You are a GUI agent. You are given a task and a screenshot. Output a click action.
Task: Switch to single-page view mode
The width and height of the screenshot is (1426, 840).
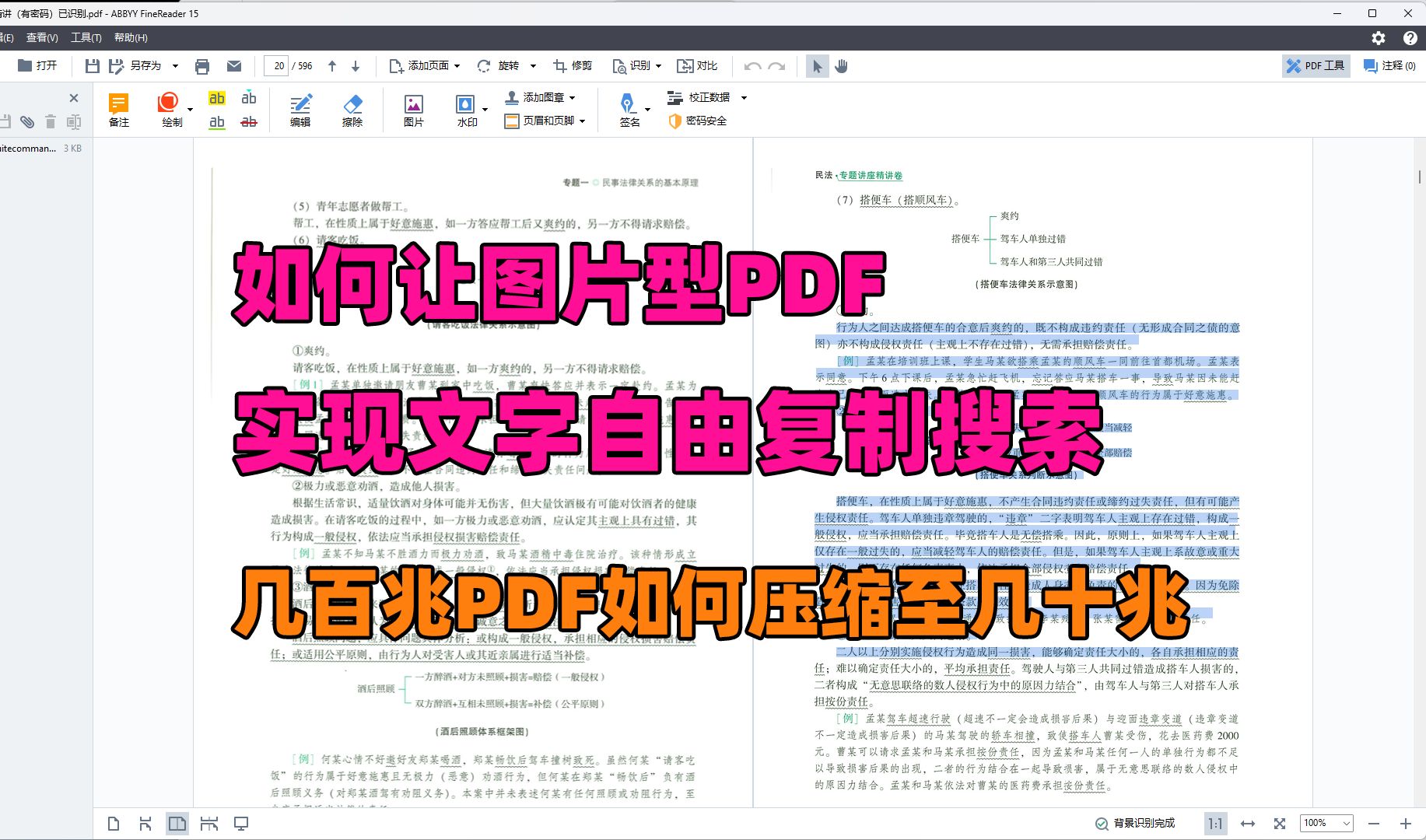[x=114, y=824]
